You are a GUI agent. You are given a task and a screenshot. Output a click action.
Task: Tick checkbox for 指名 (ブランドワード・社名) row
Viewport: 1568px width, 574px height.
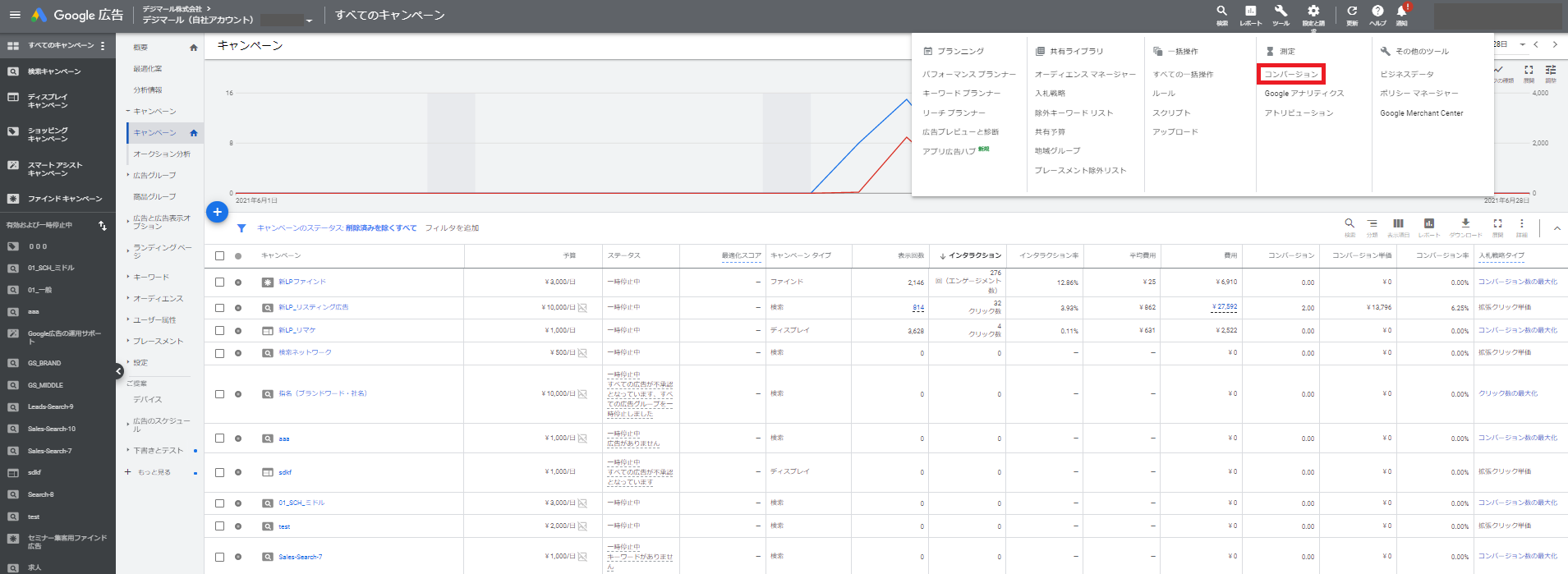coord(219,394)
